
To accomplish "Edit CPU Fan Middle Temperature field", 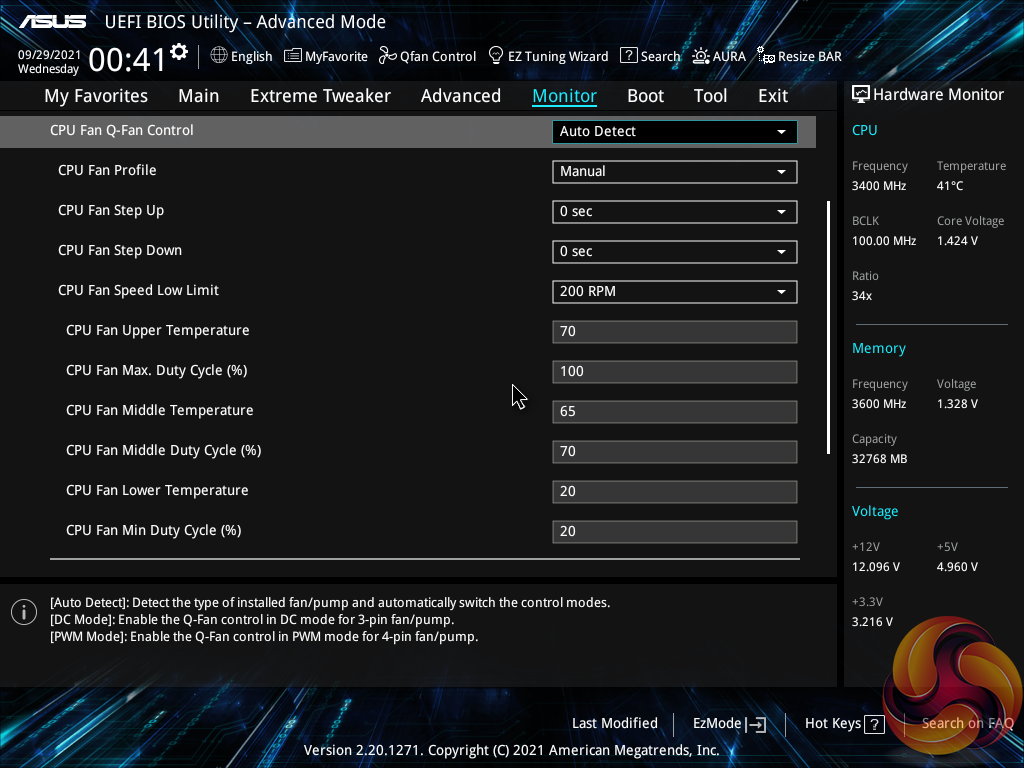I will pos(675,411).
